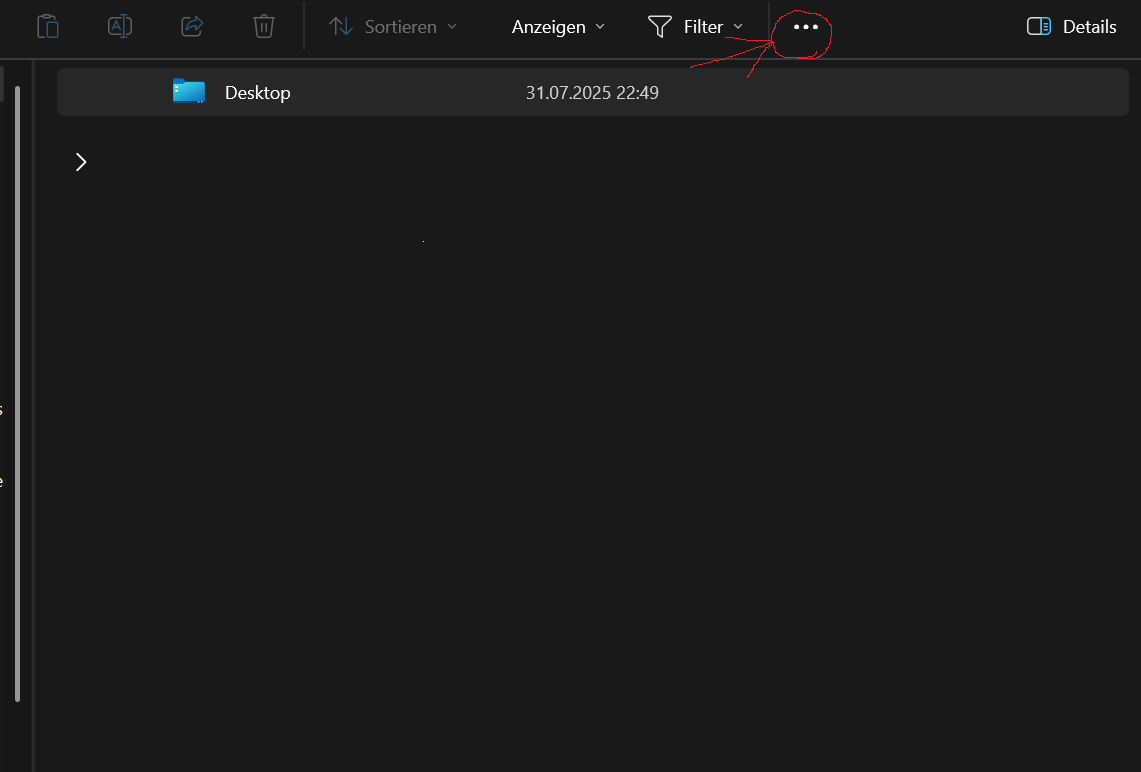Select the Desktop folder row
This screenshot has width=1141, height=772.
pos(592,92)
